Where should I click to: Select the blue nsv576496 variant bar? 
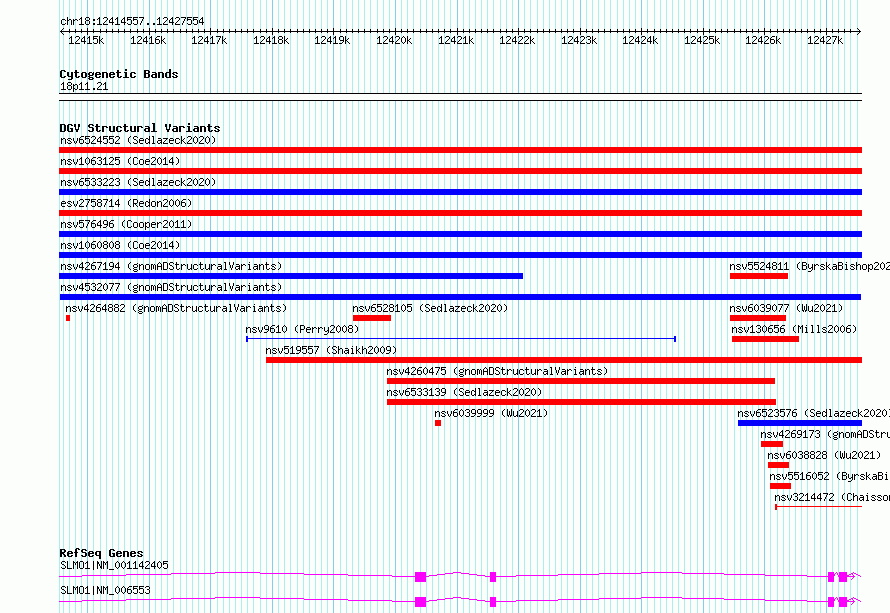click(x=460, y=234)
